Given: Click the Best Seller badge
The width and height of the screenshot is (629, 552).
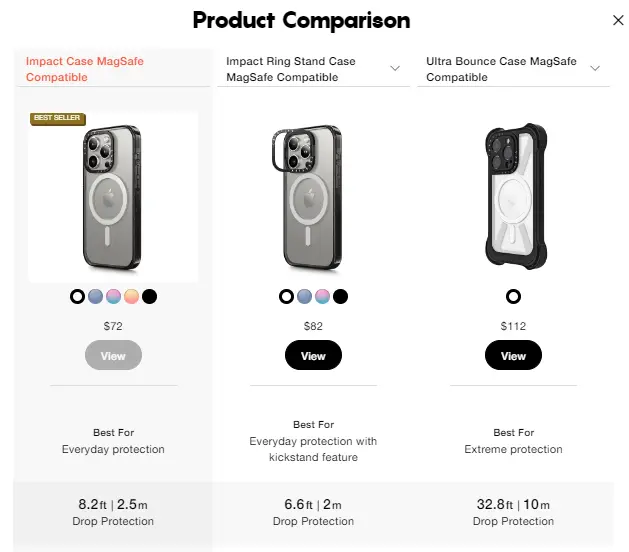Looking at the screenshot, I should 58,118.
